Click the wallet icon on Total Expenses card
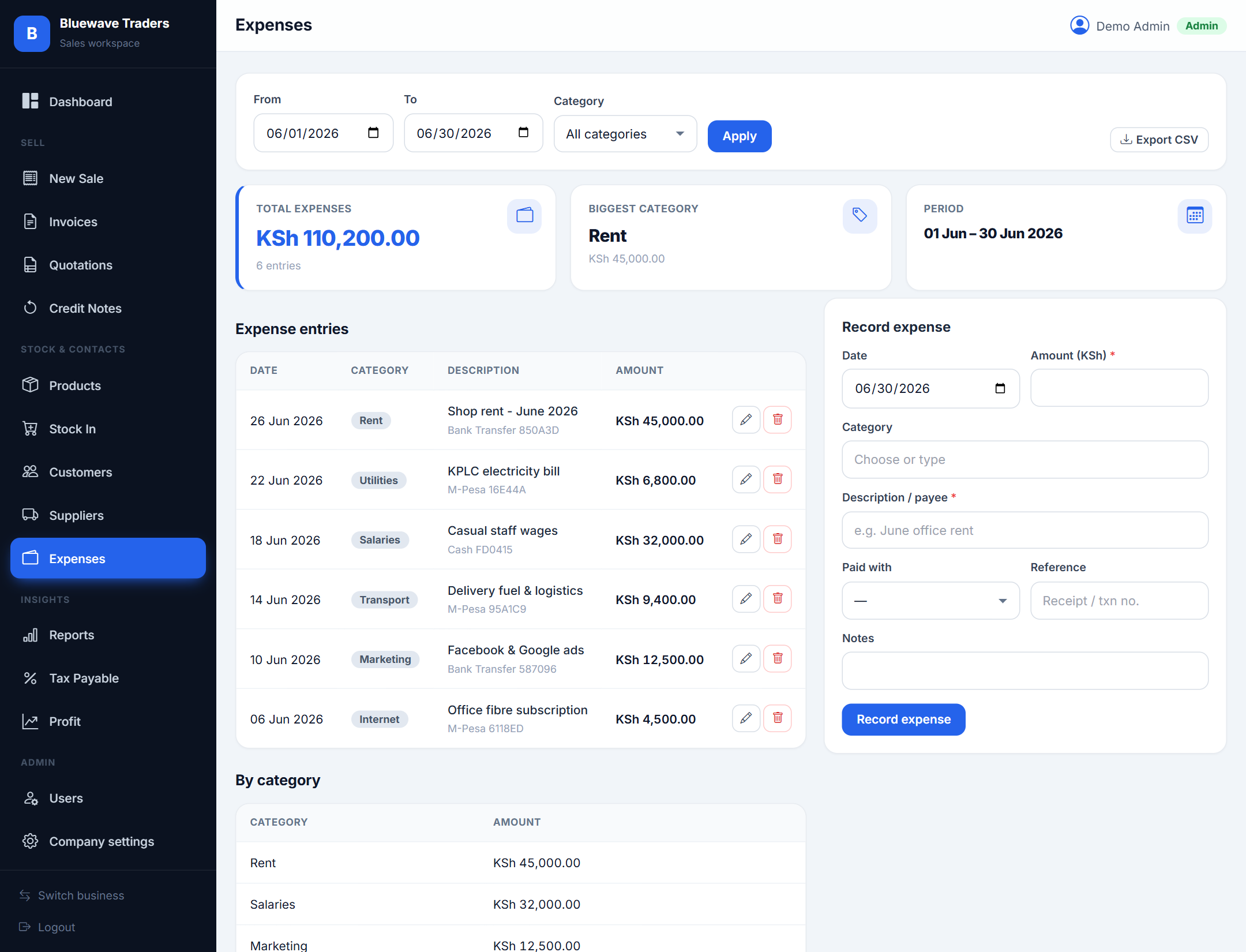 coord(524,216)
